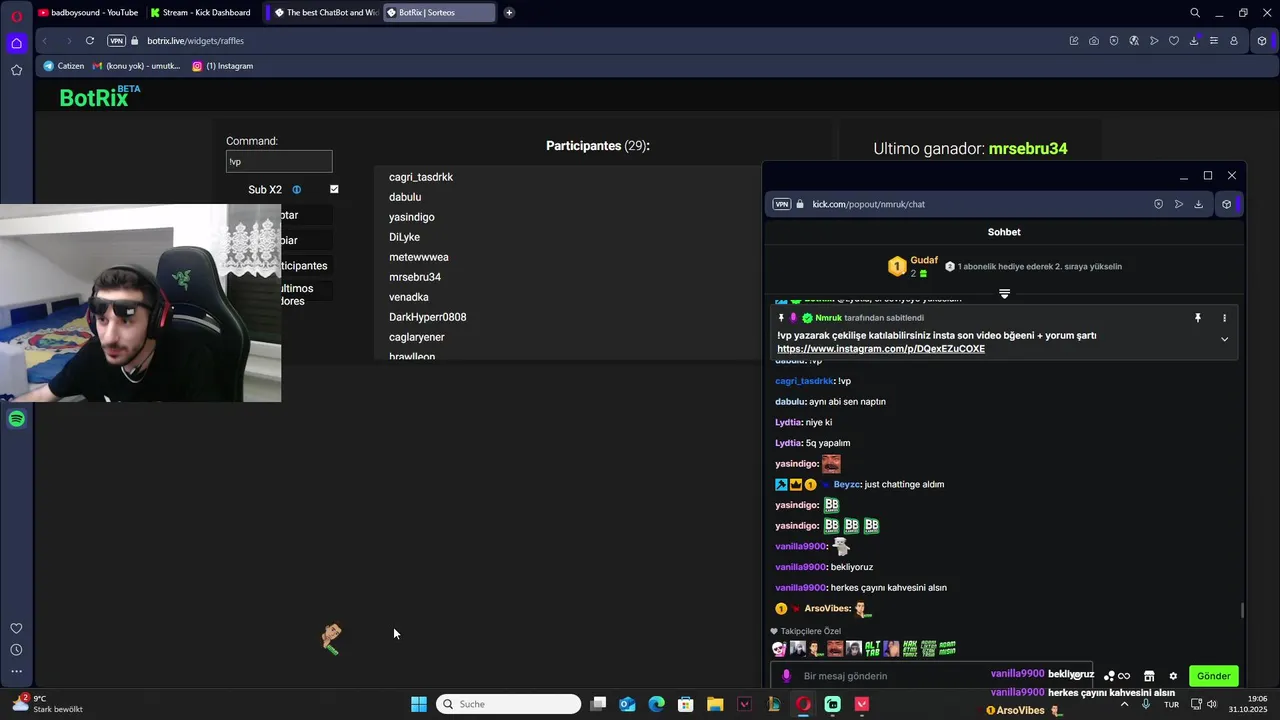1280x720 pixels.
Task: Open chat settings gear icon
Action: 1173,676
